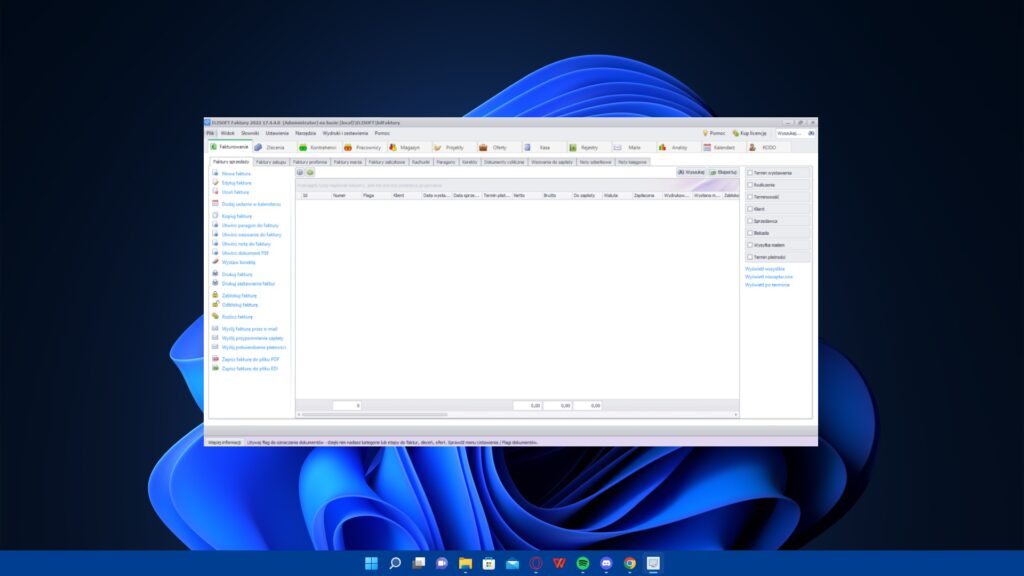The image size is (1024, 576).
Task: Click the Wystaw korektę icon
Action: (x=216, y=262)
